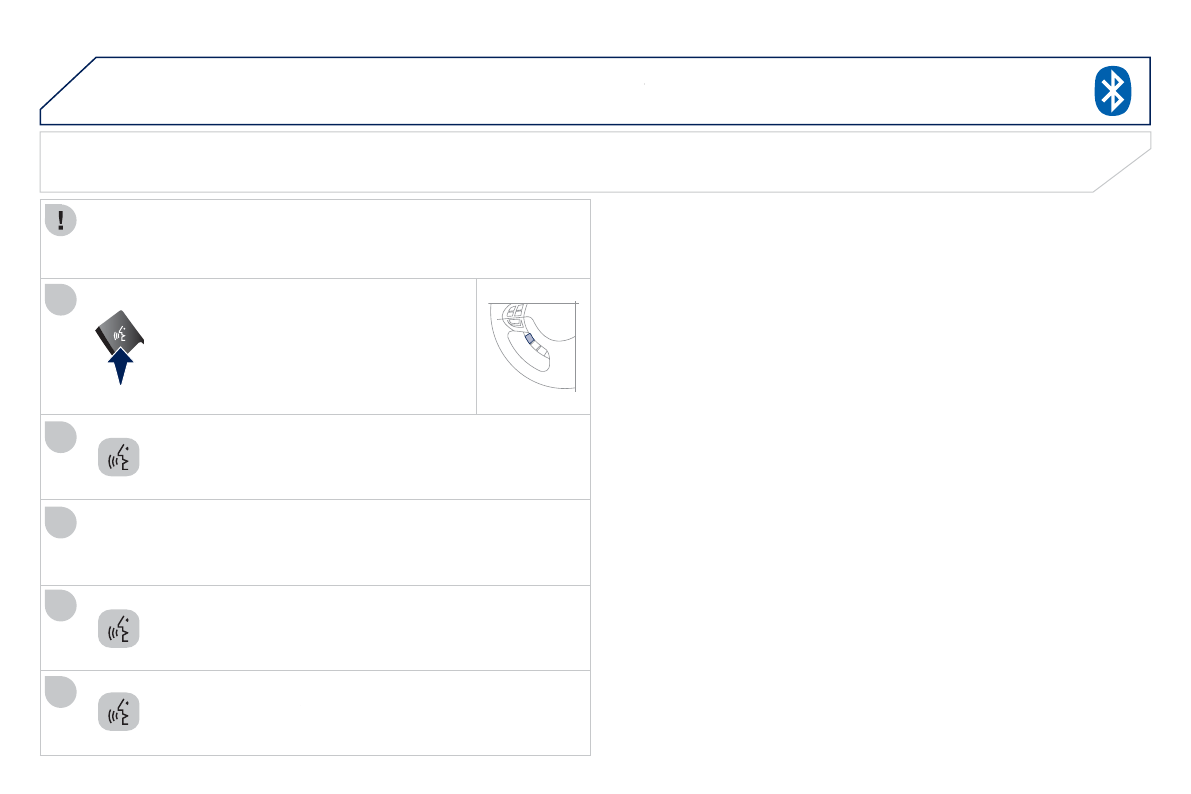Click the gray circle marker of step two

point(60,436)
